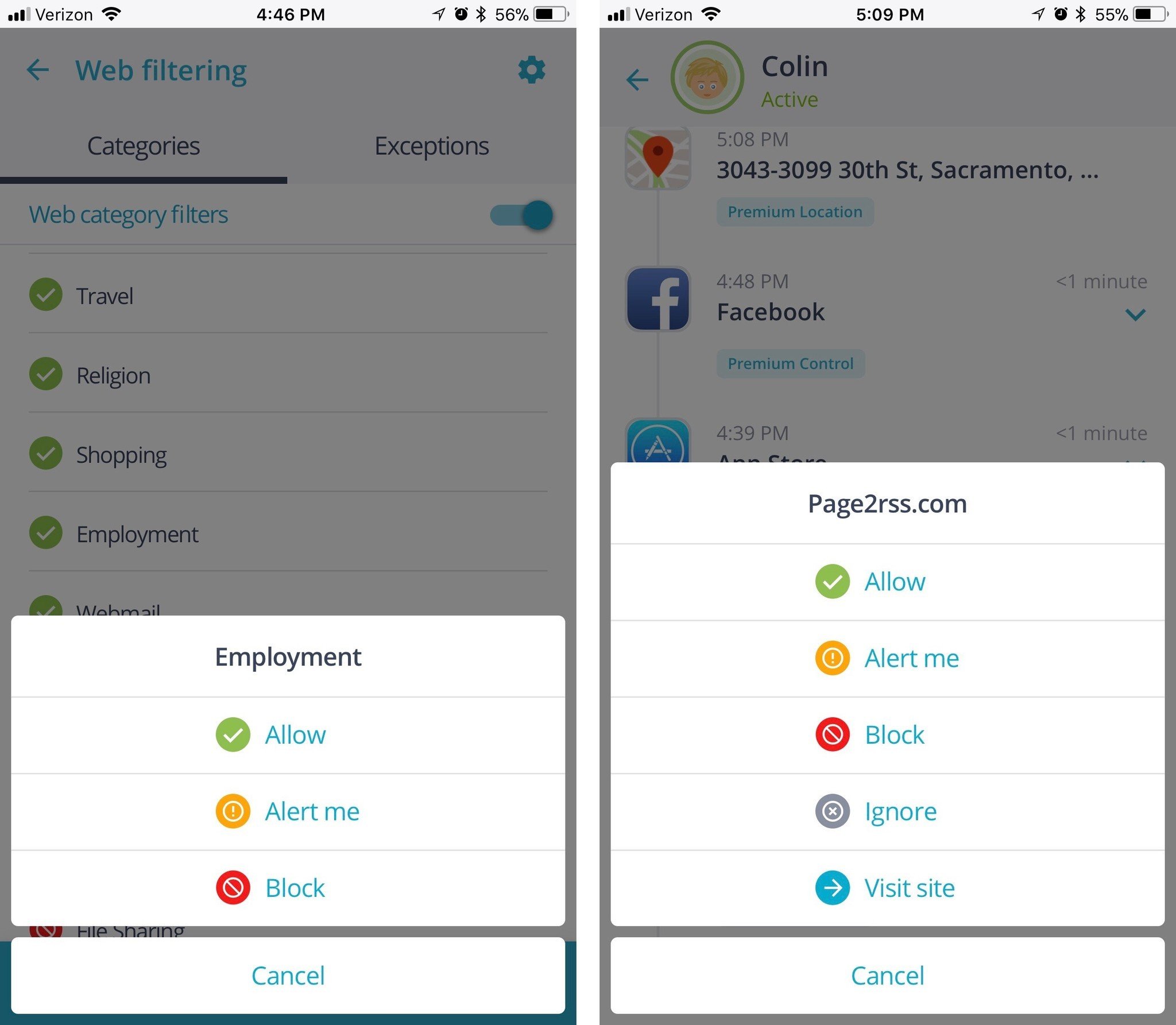
Task: Expand the Exceptions tab options
Action: pyautogui.click(x=432, y=144)
